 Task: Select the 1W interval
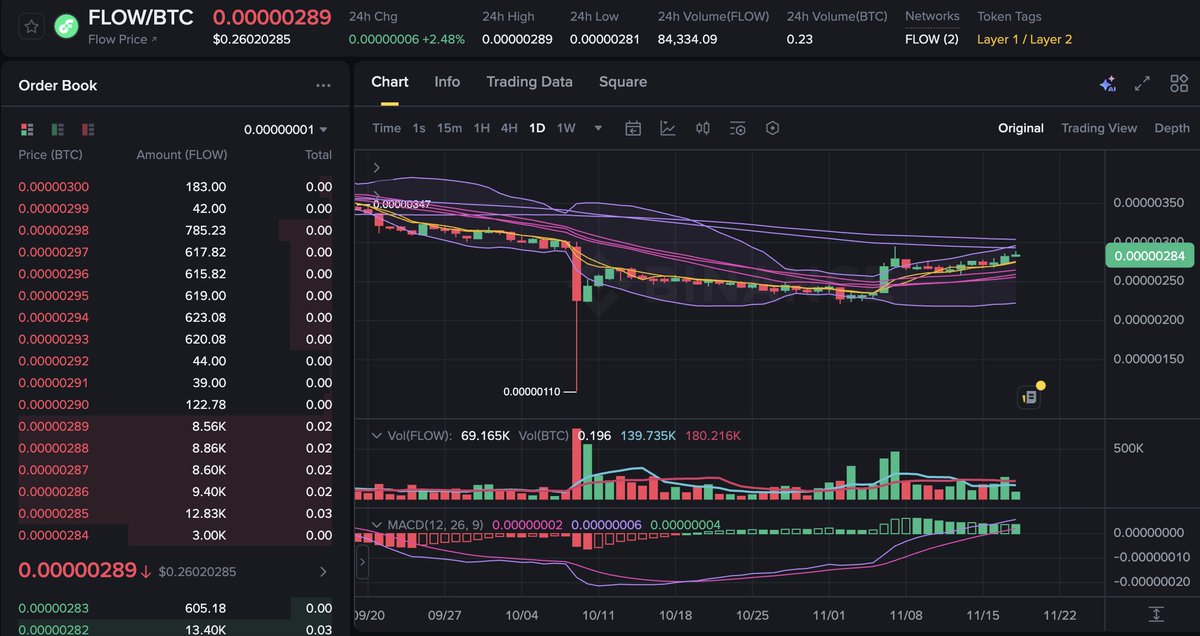click(x=566, y=128)
